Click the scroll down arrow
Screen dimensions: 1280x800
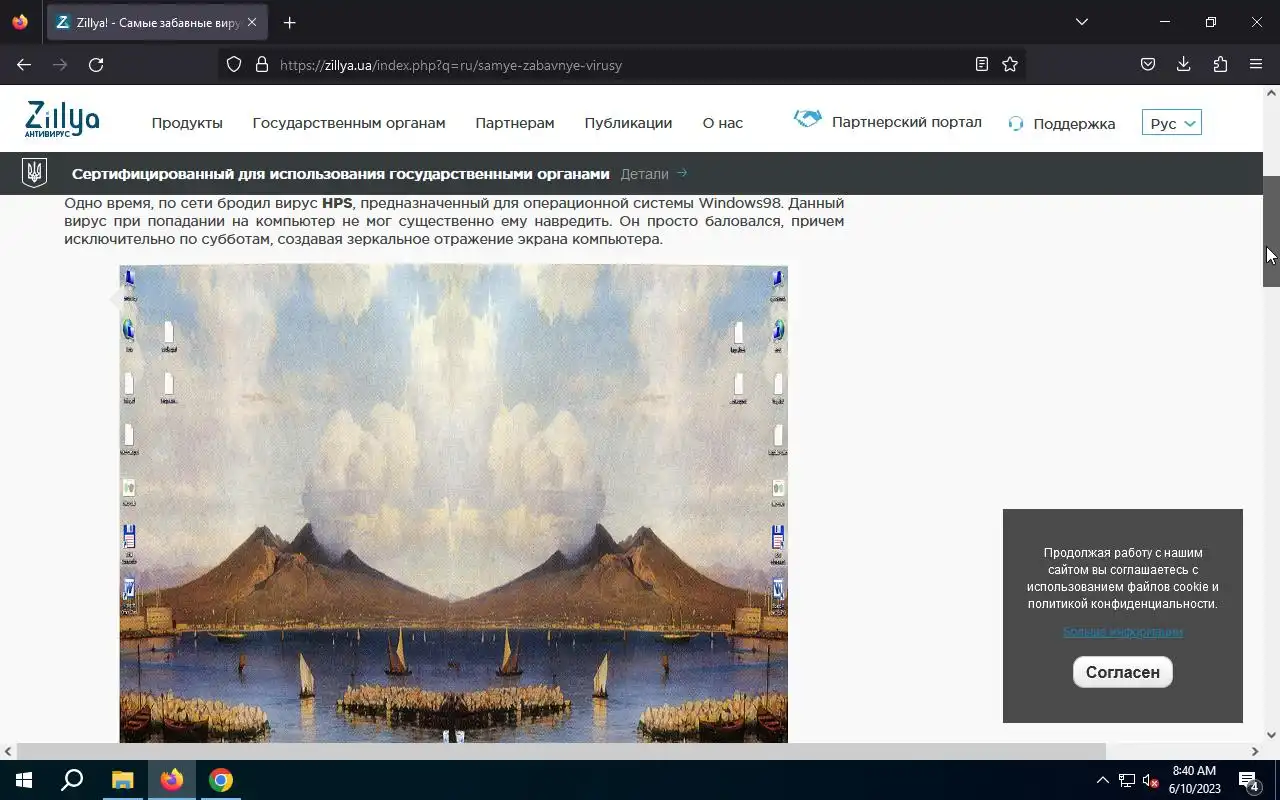tap(1271, 735)
